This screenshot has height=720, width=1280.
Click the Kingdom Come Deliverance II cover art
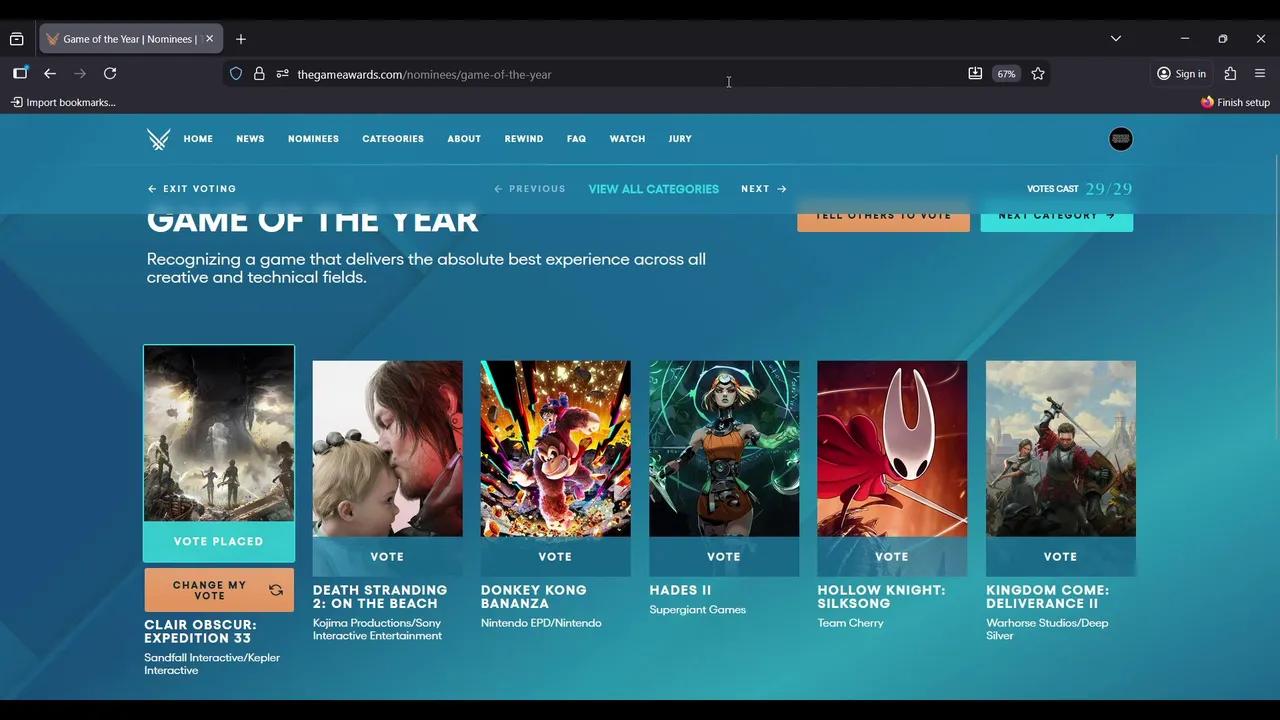(x=1061, y=449)
